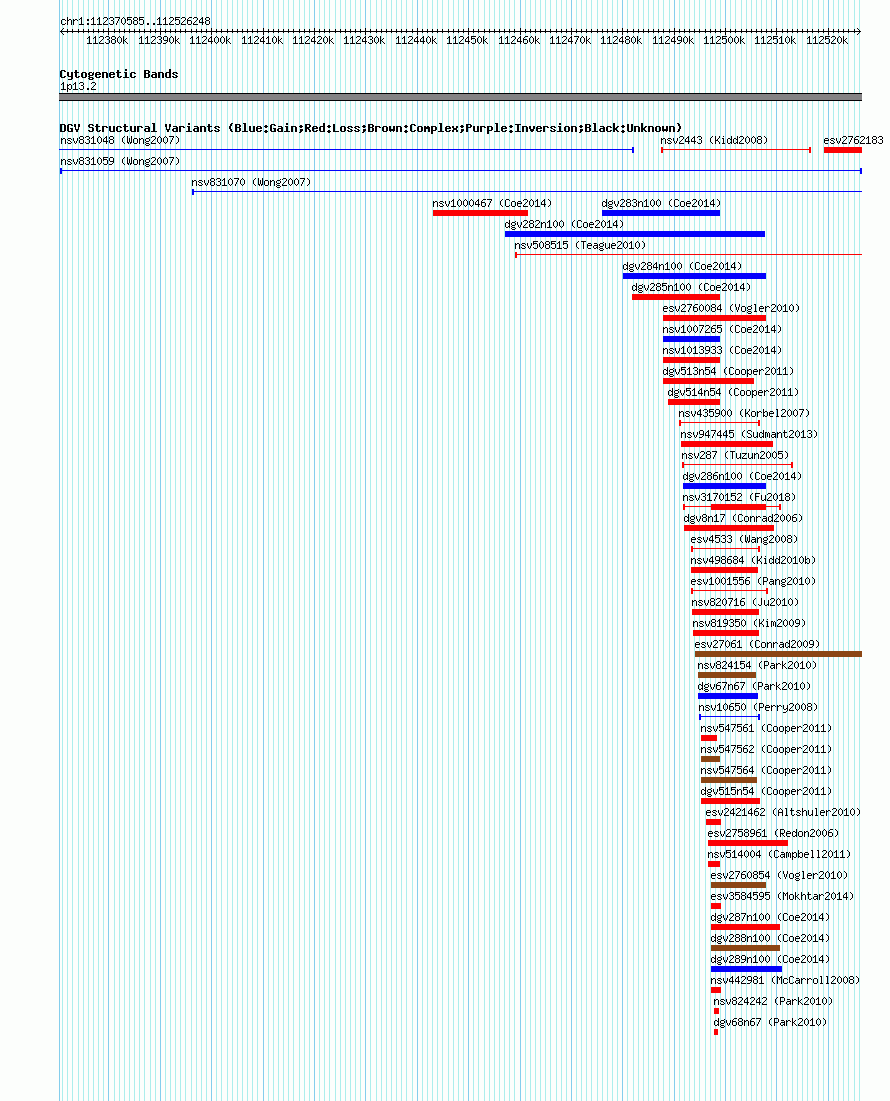Image resolution: width=890 pixels, height=1101 pixels.
Task: Select nsv1013933 (Coe2014) label
Action: point(722,350)
